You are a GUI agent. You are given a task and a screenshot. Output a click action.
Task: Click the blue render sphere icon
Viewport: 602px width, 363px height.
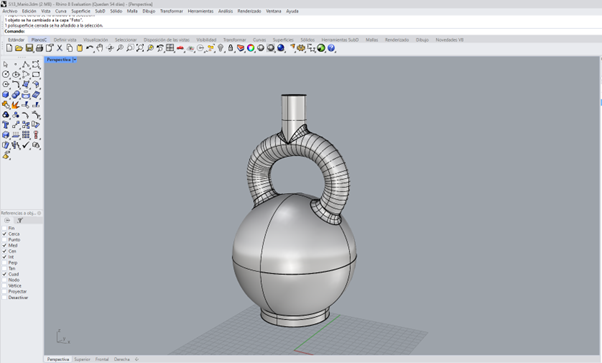(x=281, y=48)
